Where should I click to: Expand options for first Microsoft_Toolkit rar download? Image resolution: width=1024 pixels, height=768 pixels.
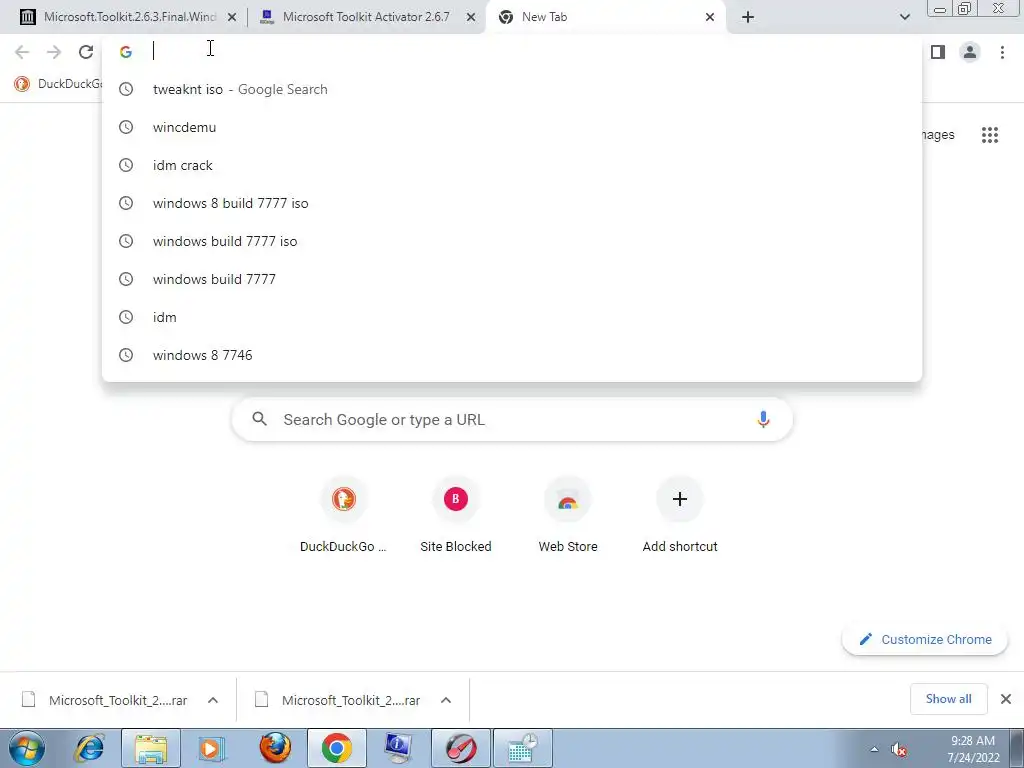tap(213, 700)
